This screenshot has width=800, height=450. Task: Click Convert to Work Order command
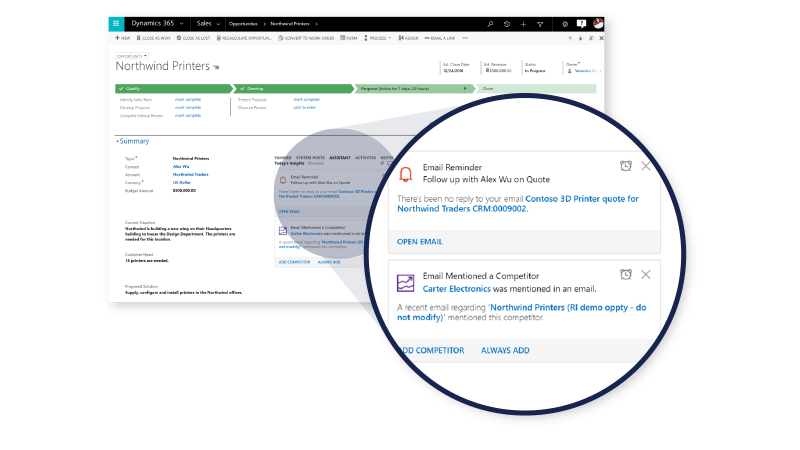pos(306,38)
